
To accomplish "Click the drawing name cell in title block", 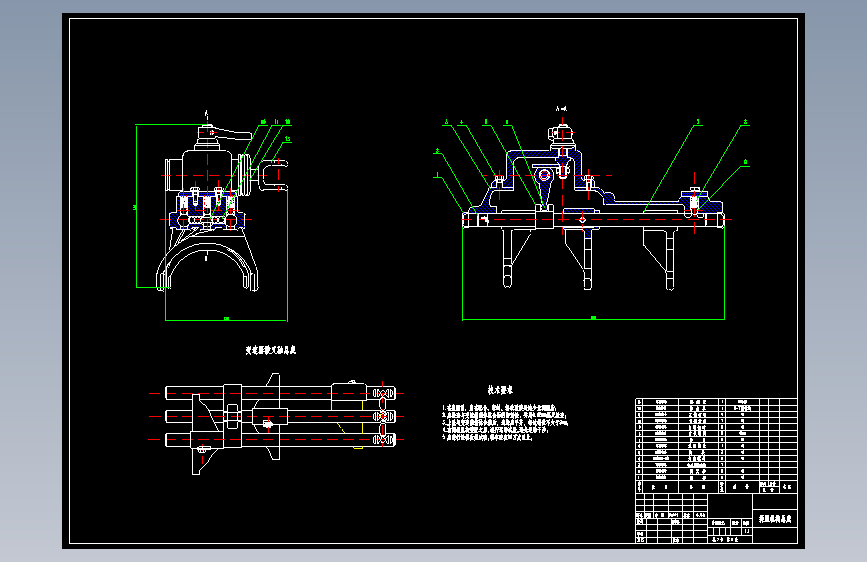I will [775, 519].
